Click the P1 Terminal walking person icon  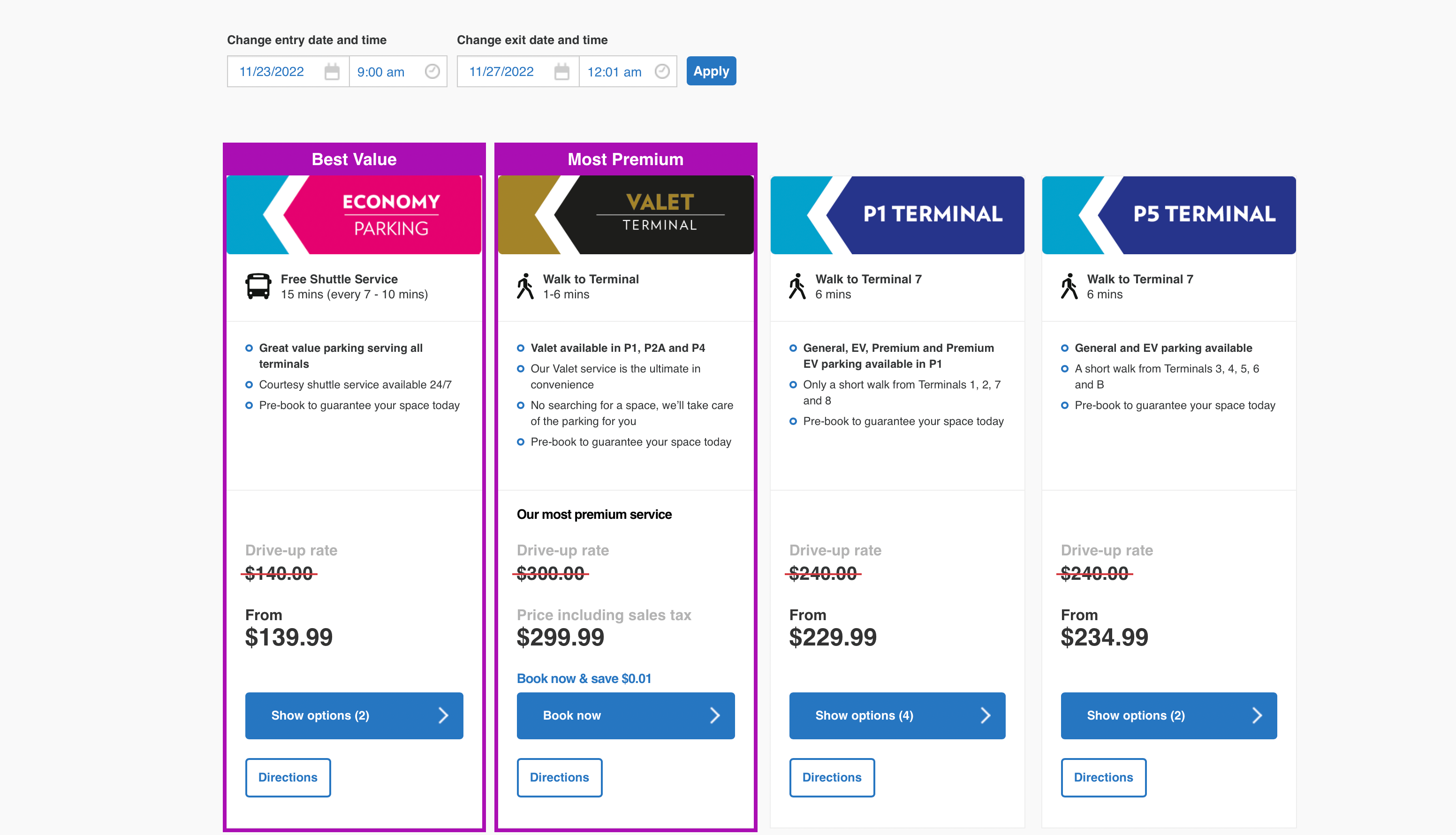798,286
